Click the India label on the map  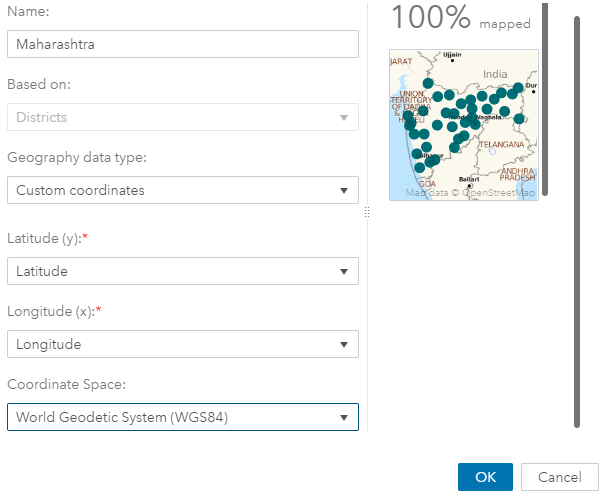[x=495, y=74]
